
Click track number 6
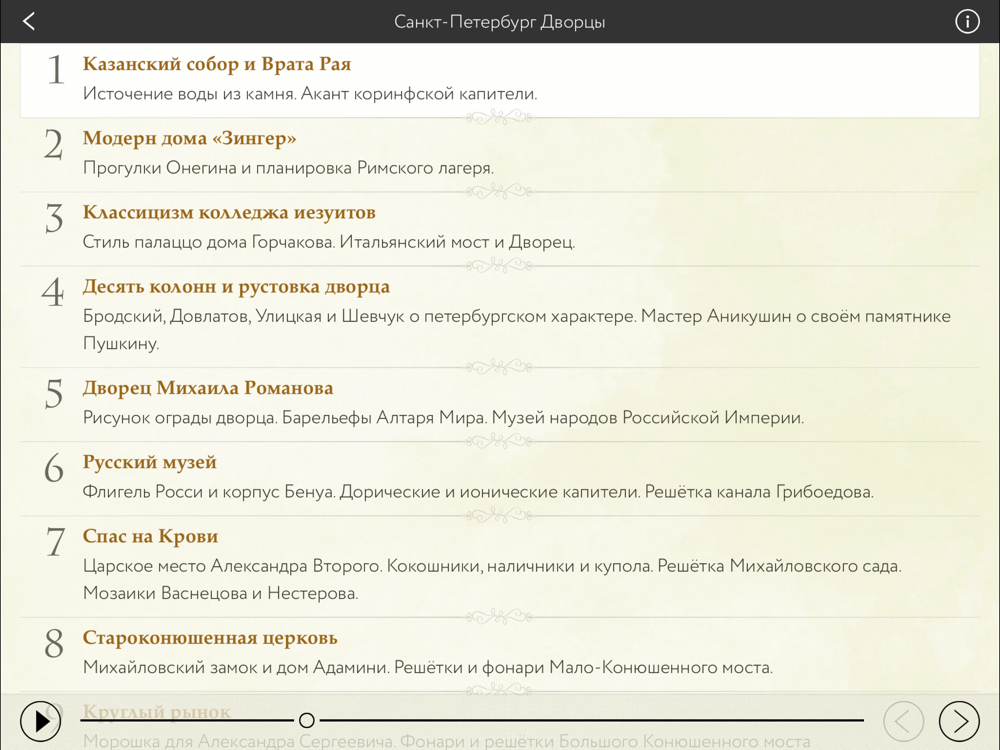pyautogui.click(x=54, y=468)
